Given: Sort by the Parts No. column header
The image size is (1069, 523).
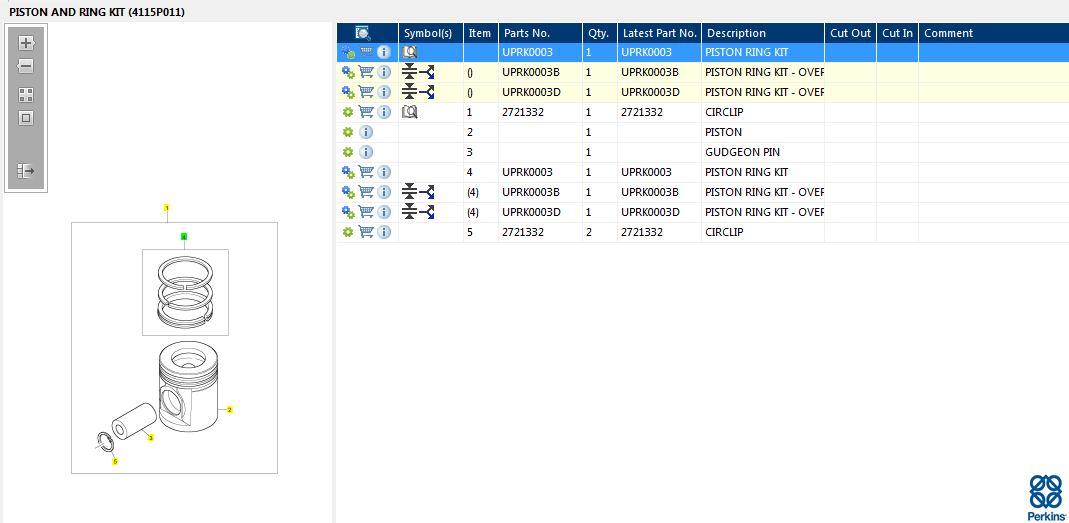Looking at the screenshot, I should 526,33.
